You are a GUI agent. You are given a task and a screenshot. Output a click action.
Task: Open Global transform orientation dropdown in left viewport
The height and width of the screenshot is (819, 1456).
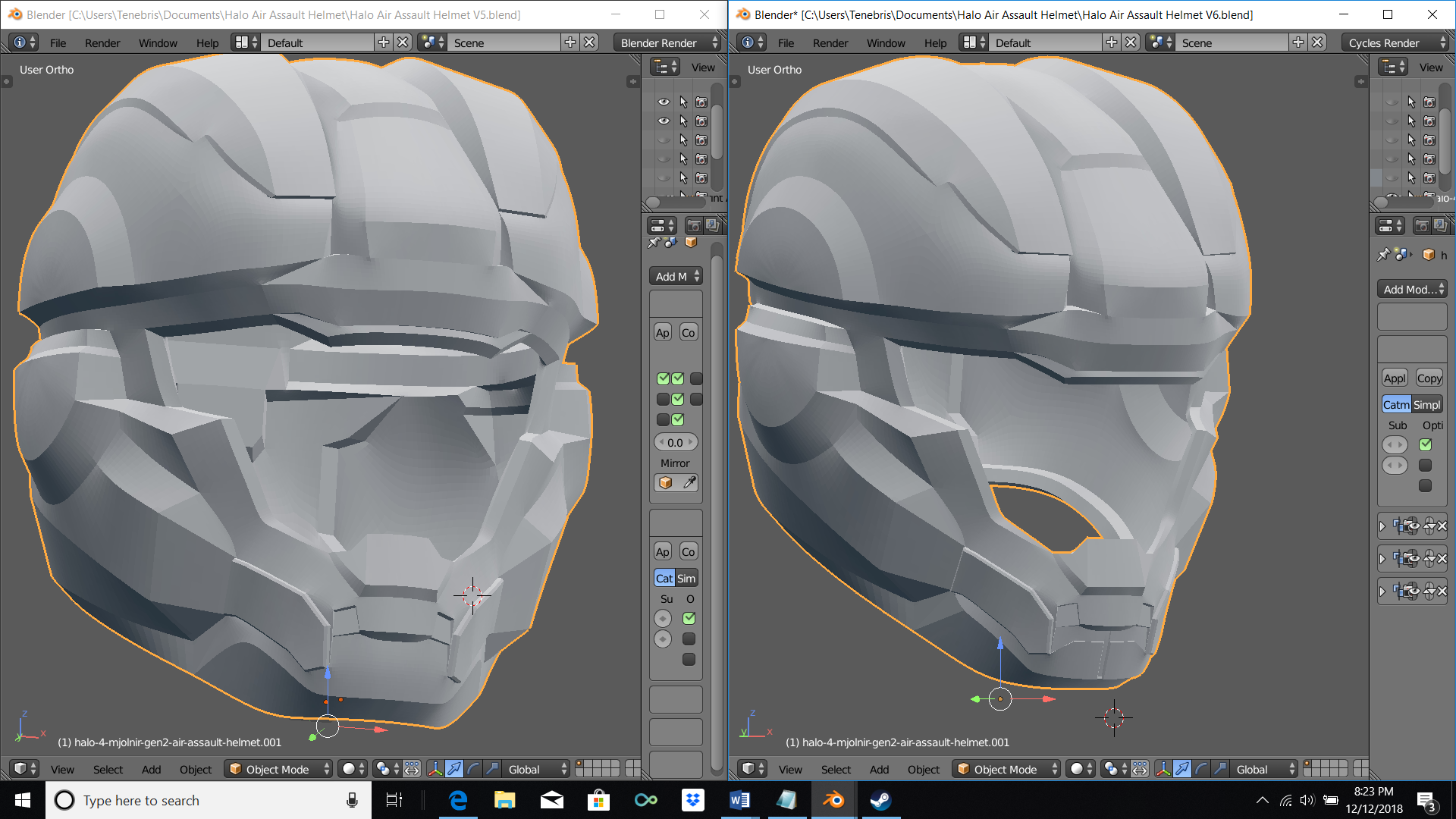pyautogui.click(x=537, y=769)
